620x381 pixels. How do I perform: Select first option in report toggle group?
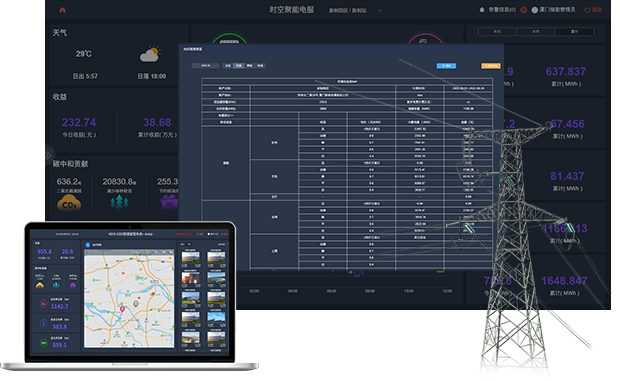tap(228, 66)
